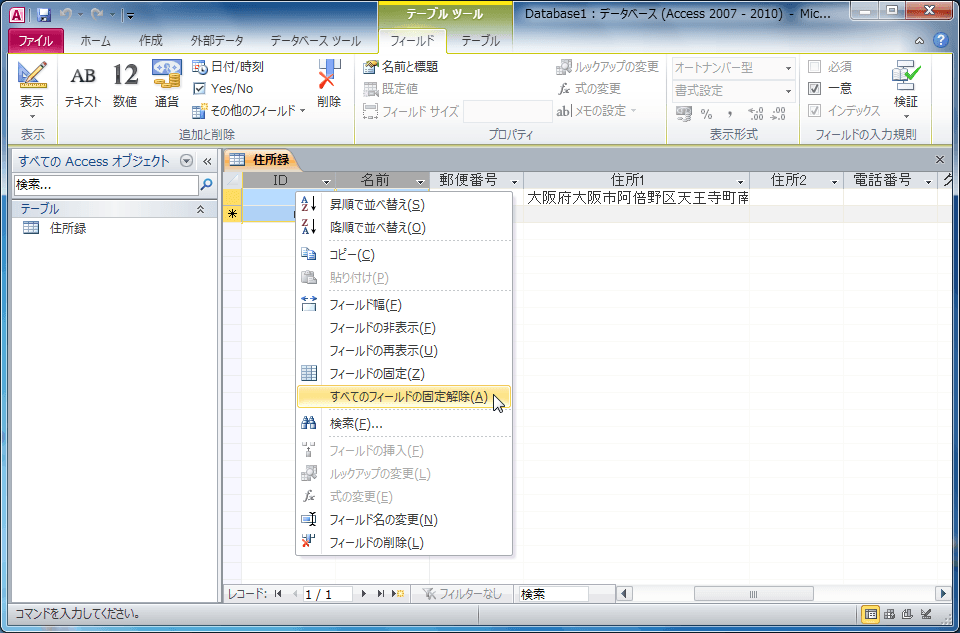
Task: Open 検索 binoculars menu entry
Action: [x=404, y=424]
